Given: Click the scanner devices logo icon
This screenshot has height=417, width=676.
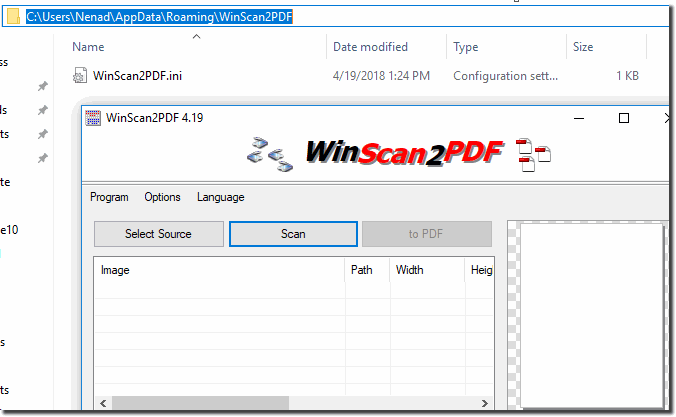Looking at the screenshot, I should click(270, 154).
